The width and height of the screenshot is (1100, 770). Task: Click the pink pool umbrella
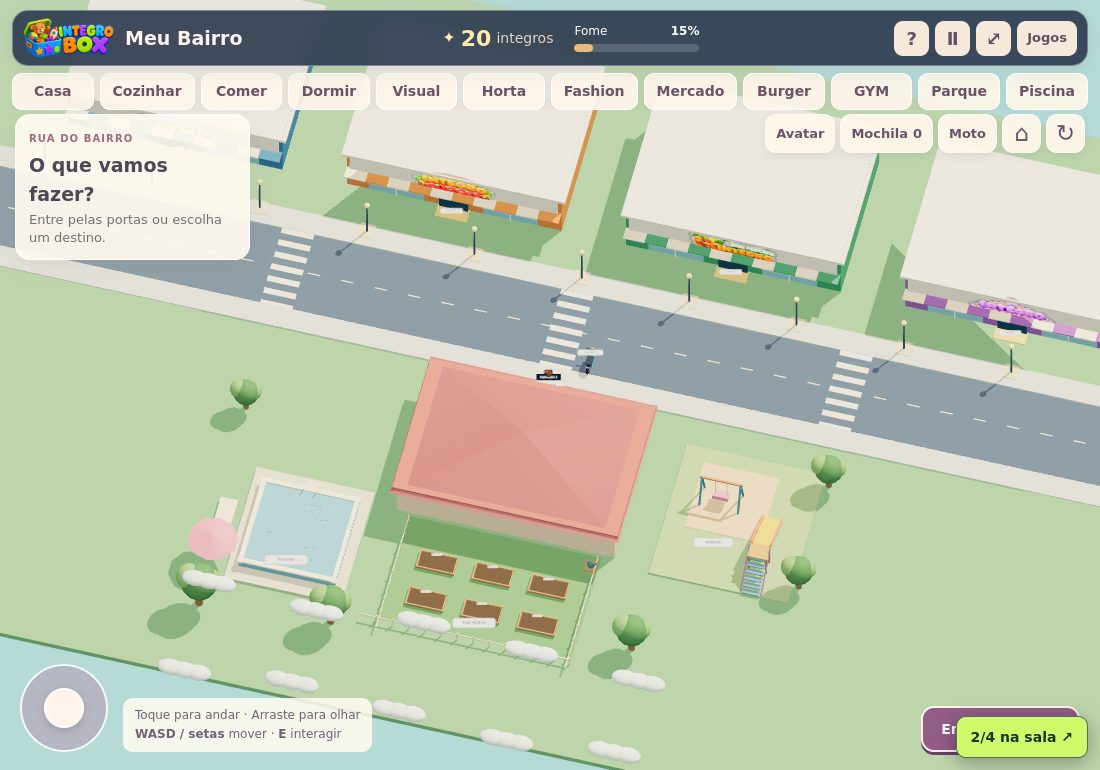pyautogui.click(x=212, y=539)
